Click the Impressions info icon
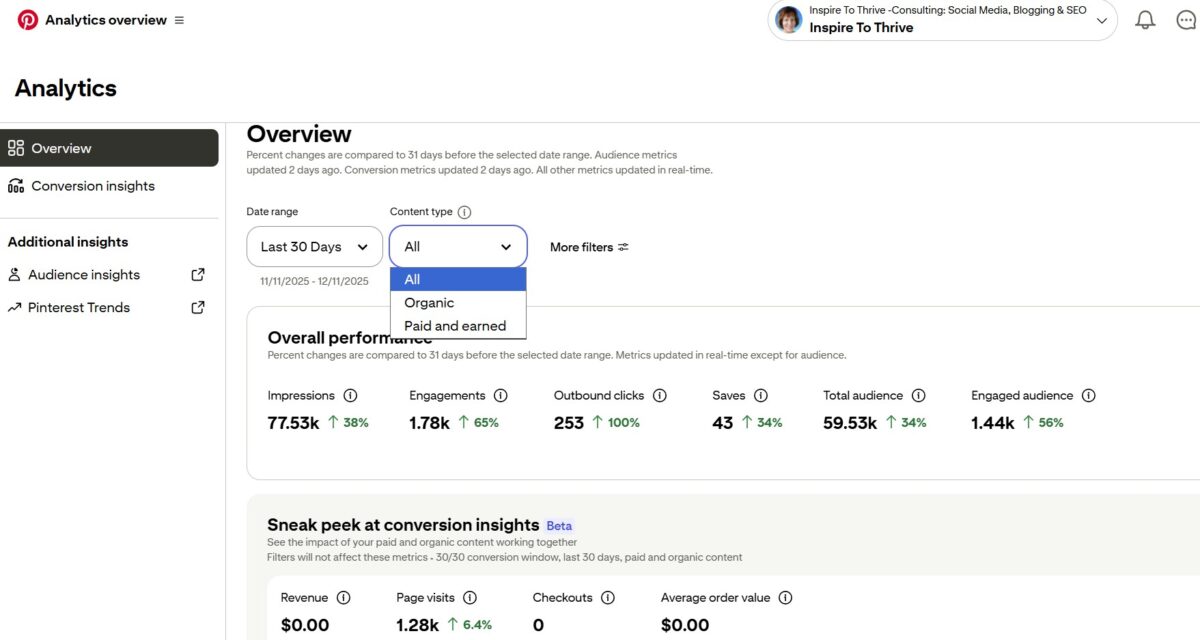This screenshot has width=1200, height=640. click(x=350, y=395)
